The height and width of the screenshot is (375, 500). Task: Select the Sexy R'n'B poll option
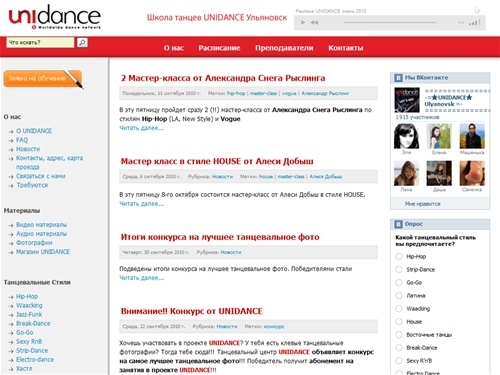pos(399,360)
